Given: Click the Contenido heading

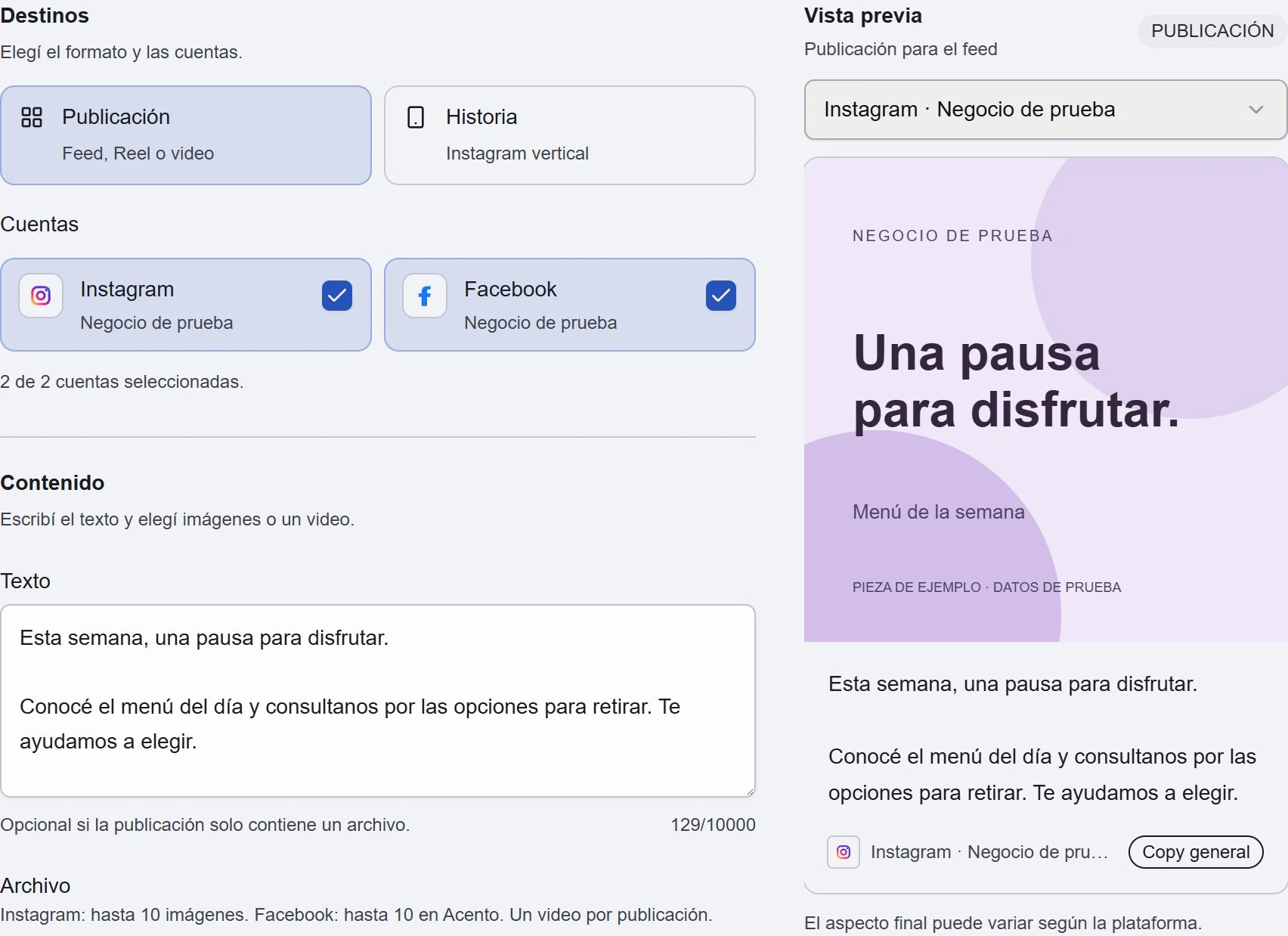Looking at the screenshot, I should (x=52, y=483).
